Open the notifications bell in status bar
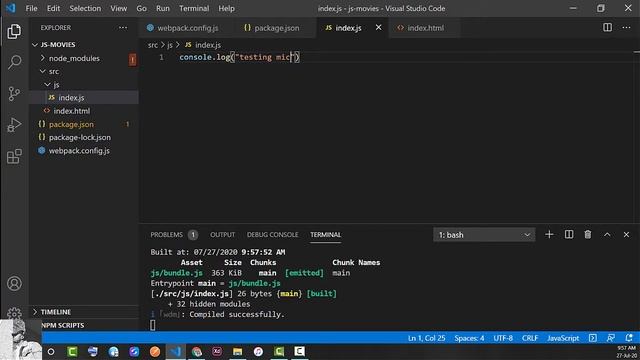This screenshot has width=640, height=360. pos(629,338)
